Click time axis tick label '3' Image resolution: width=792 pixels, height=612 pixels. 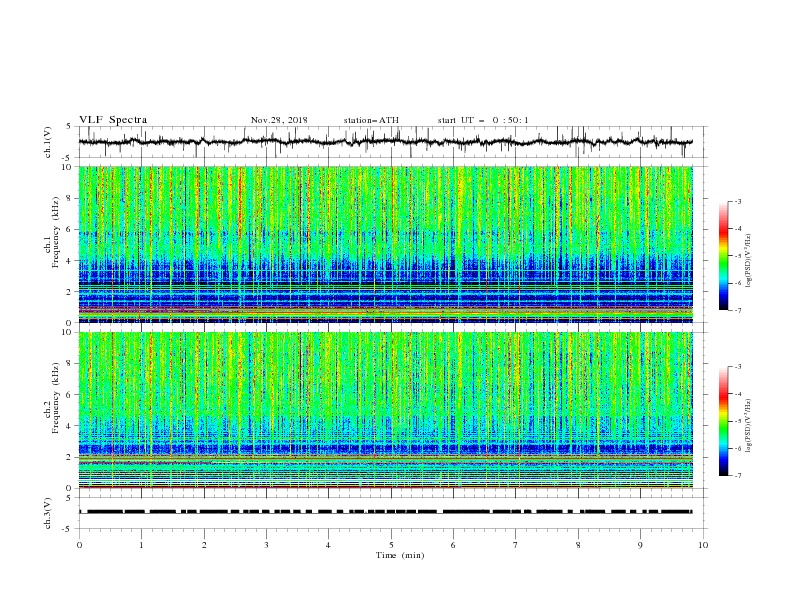click(x=266, y=545)
